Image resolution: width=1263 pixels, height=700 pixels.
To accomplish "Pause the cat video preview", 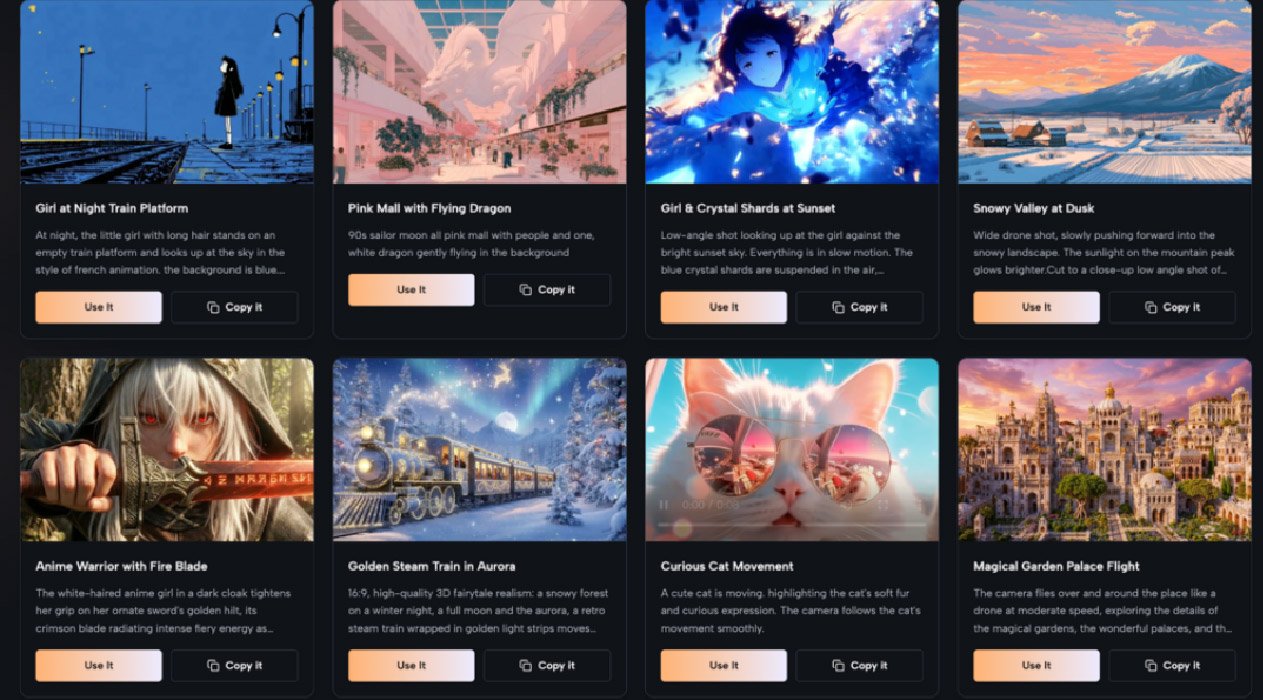I will pos(663,504).
